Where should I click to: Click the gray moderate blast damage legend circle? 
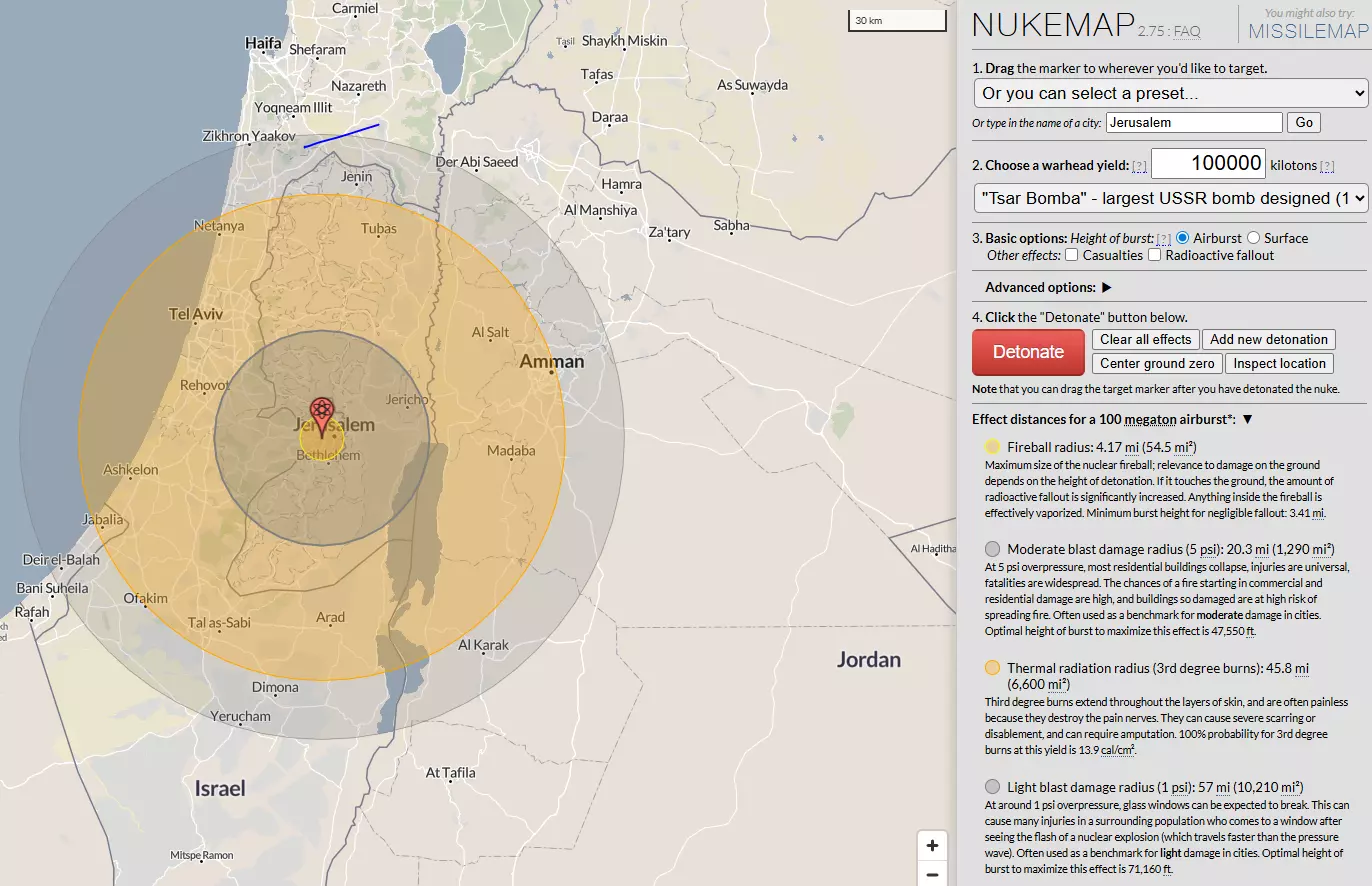pos(992,549)
